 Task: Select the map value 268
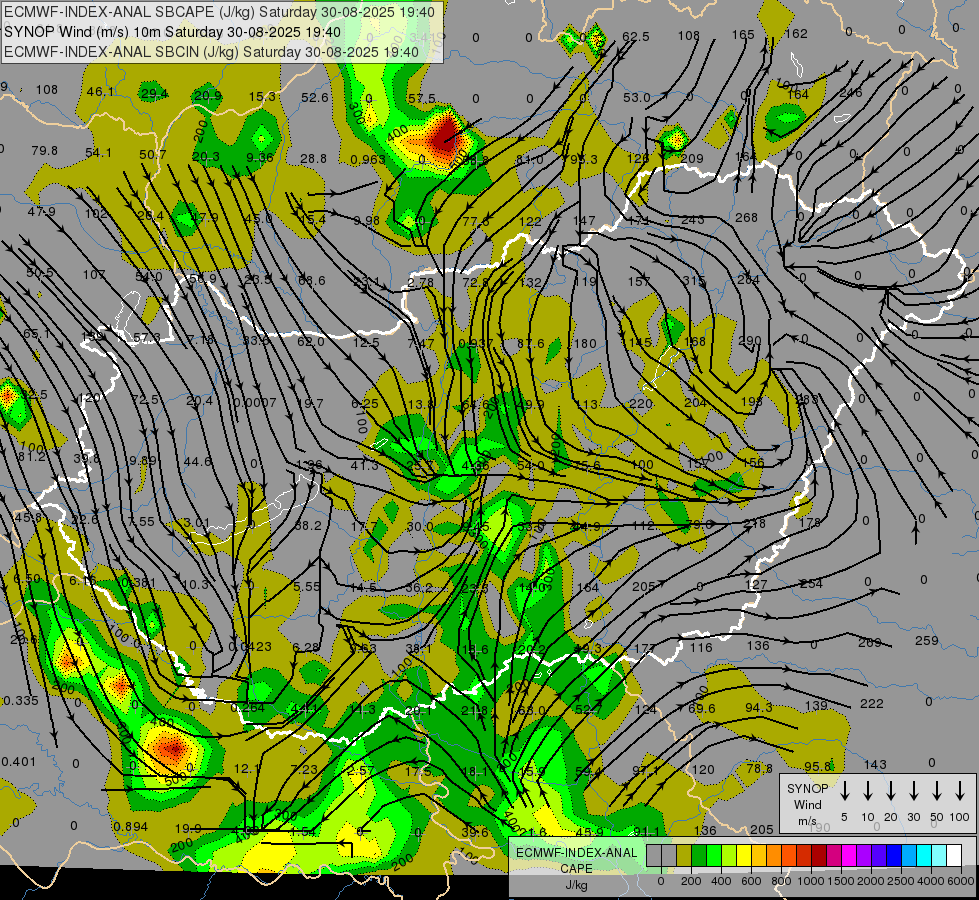coord(746,217)
